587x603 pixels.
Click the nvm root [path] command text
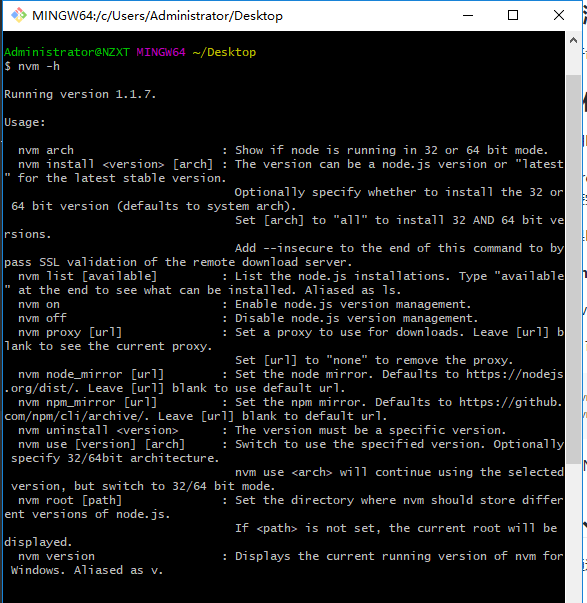click(x=70, y=500)
